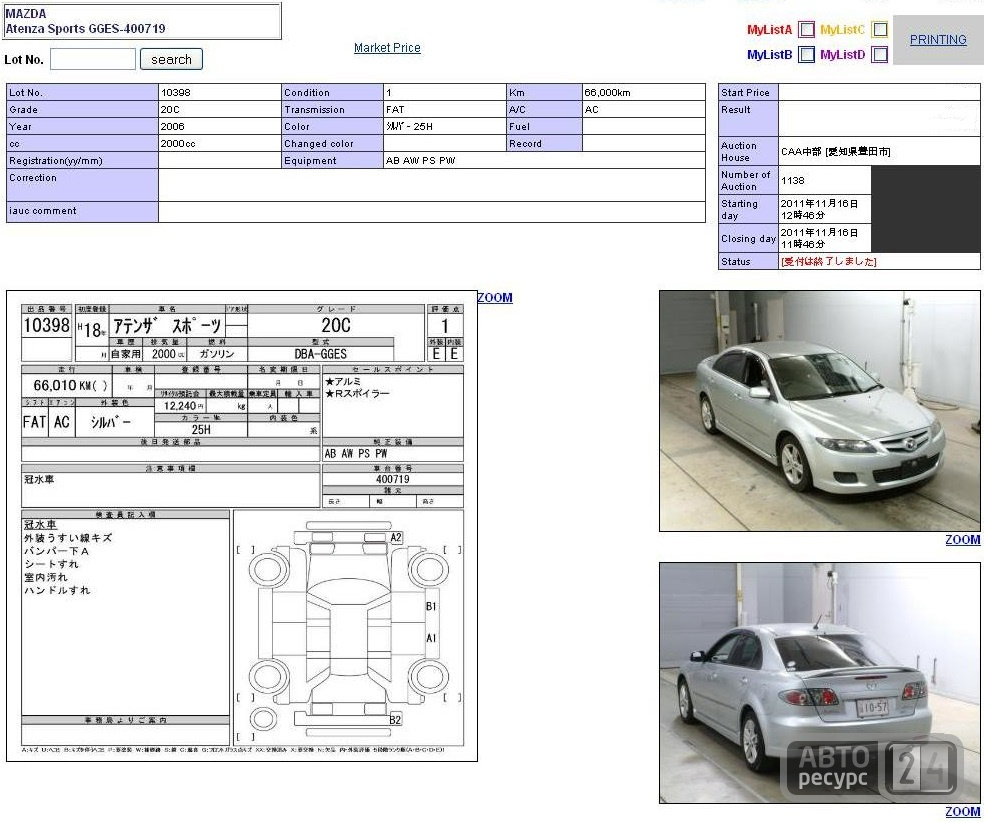Tick the MyListB checkbox
Image resolution: width=984 pixels, height=822 pixels.
tap(806, 55)
